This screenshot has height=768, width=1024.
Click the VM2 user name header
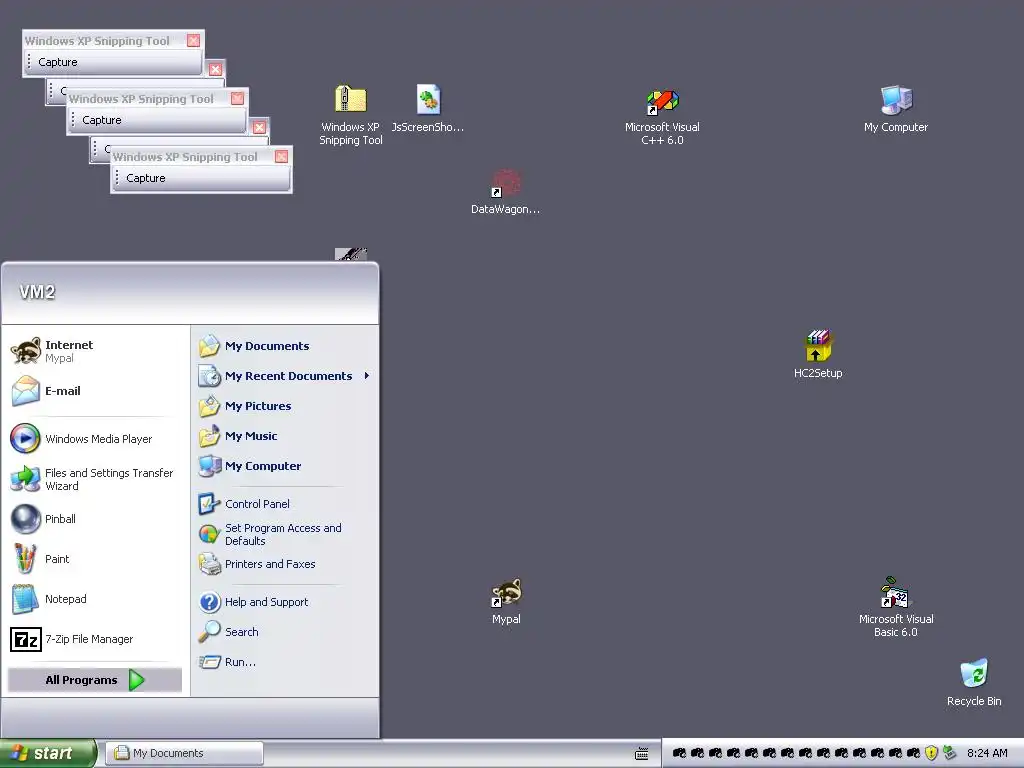37,292
